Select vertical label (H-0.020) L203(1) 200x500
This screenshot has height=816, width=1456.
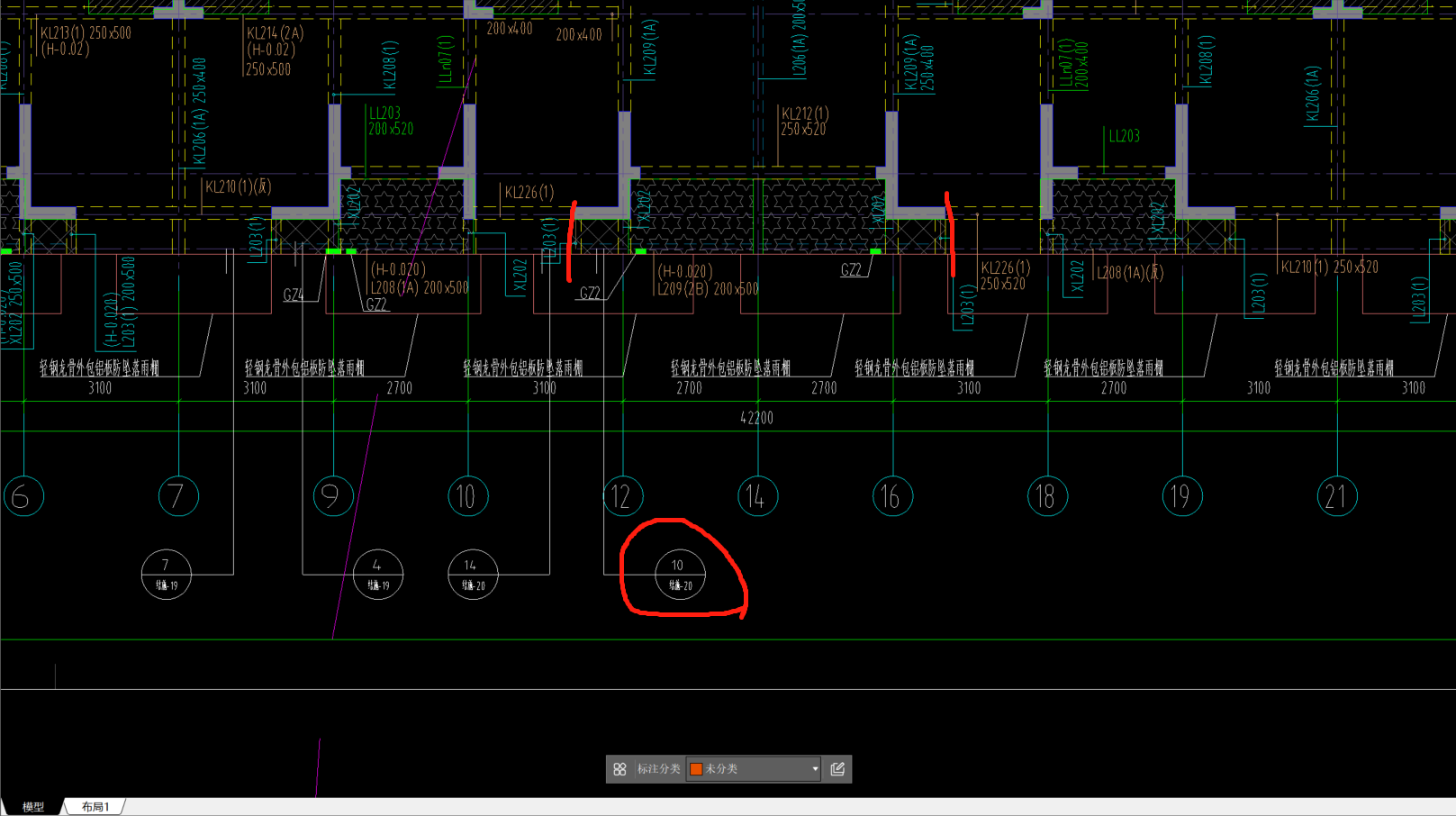pyautogui.click(x=118, y=303)
